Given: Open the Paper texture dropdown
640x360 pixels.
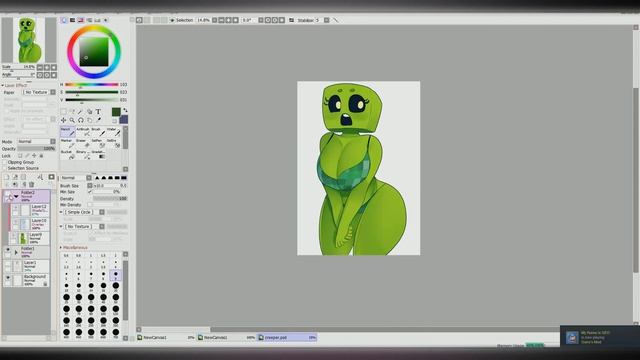Looking at the screenshot, I should pos(40,92).
